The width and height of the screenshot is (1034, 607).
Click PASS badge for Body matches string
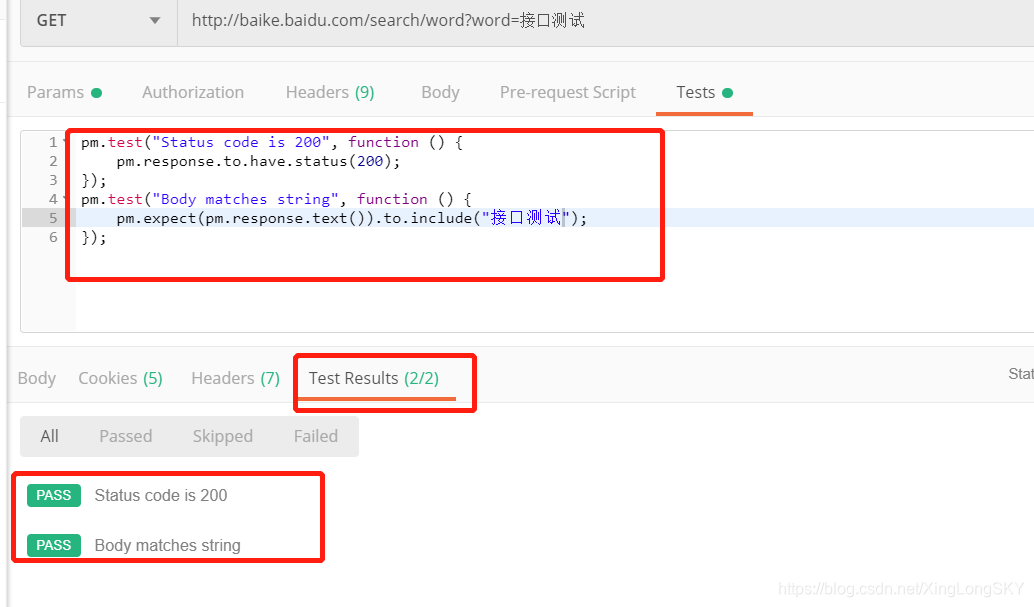coord(54,545)
